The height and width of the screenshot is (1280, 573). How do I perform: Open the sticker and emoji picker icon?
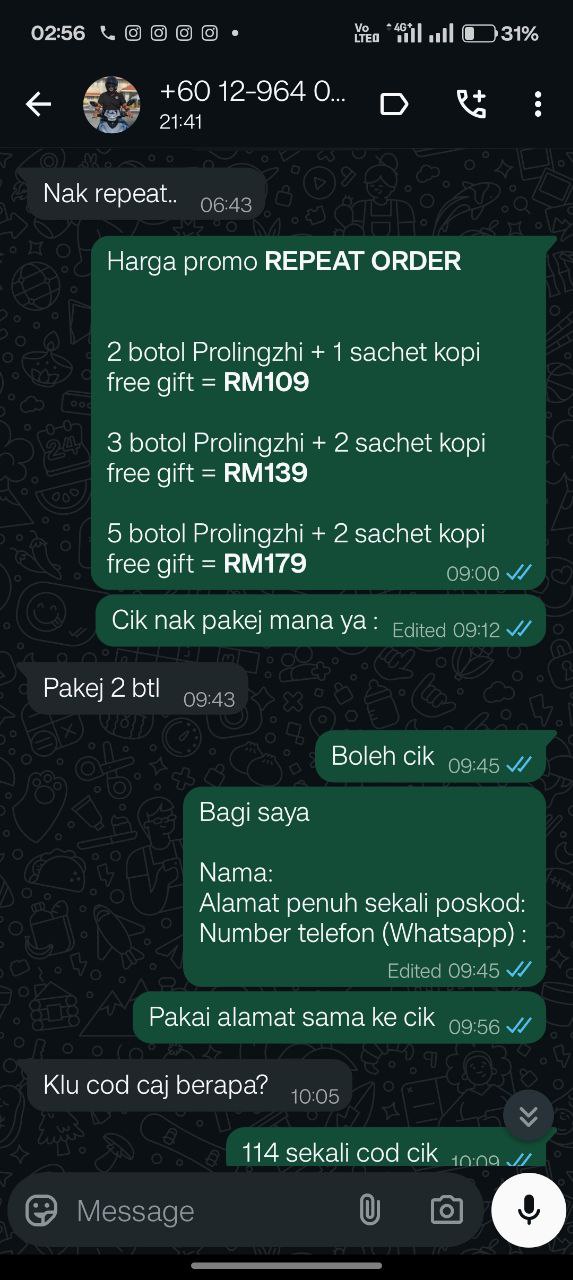coord(41,1211)
